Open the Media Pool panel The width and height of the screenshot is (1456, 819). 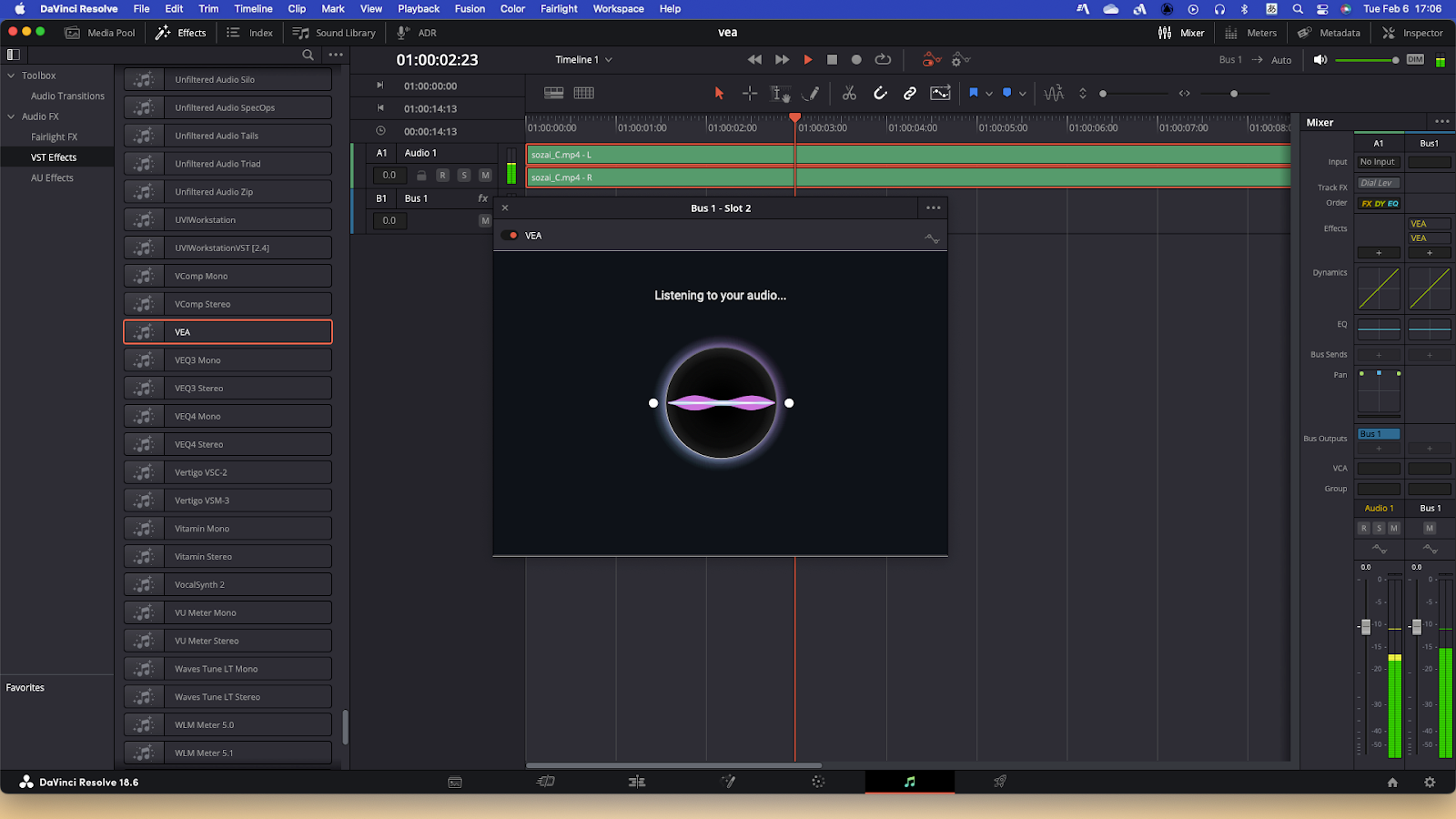click(100, 33)
